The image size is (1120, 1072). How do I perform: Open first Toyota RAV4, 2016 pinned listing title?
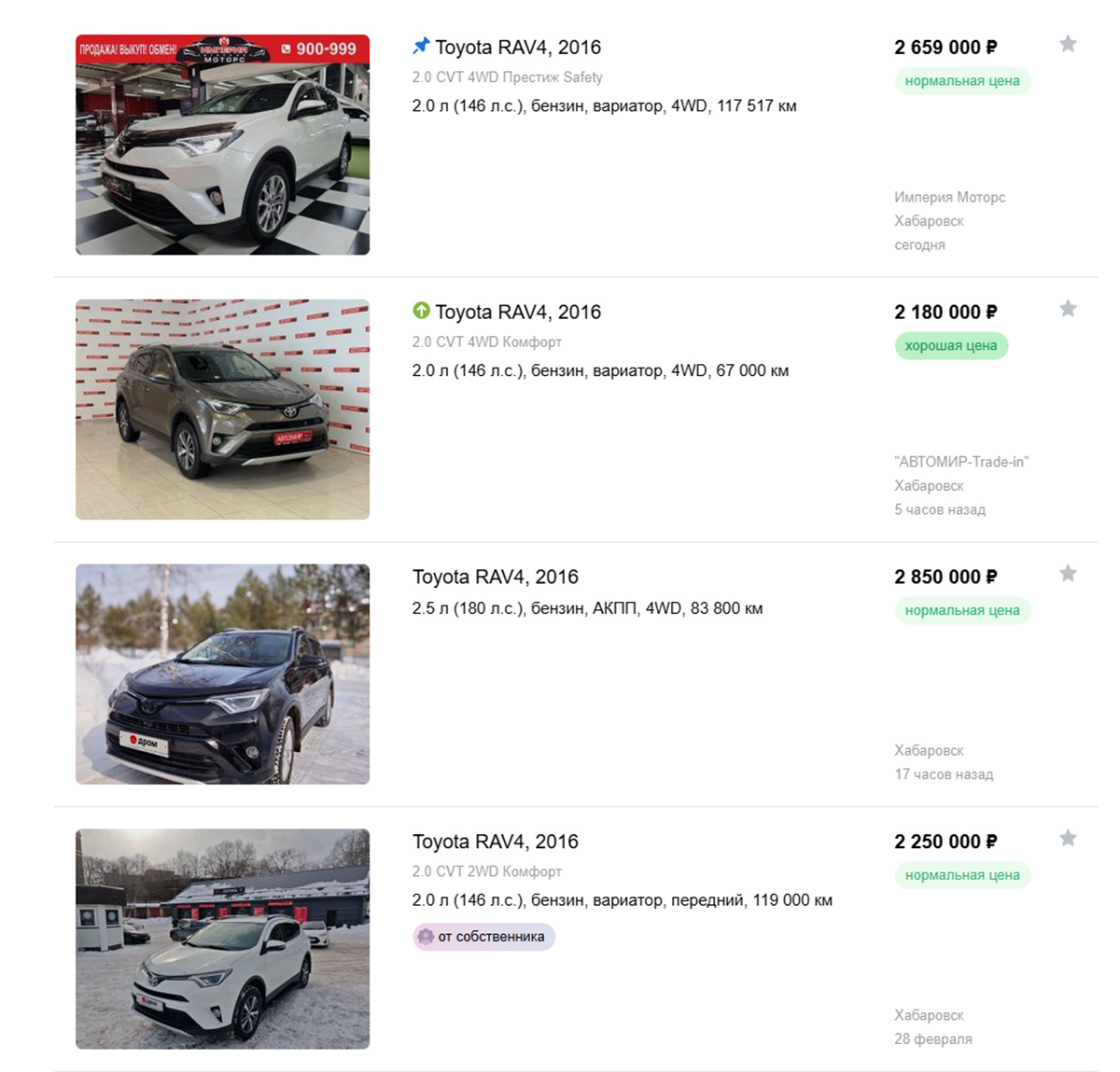point(517,48)
